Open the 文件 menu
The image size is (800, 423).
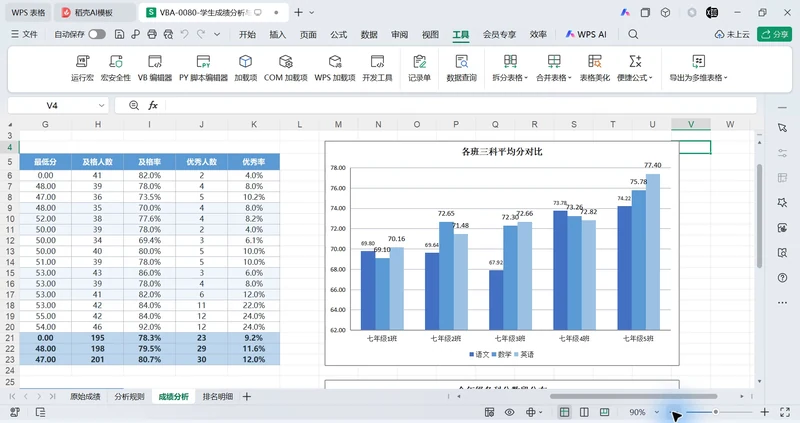[24, 34]
